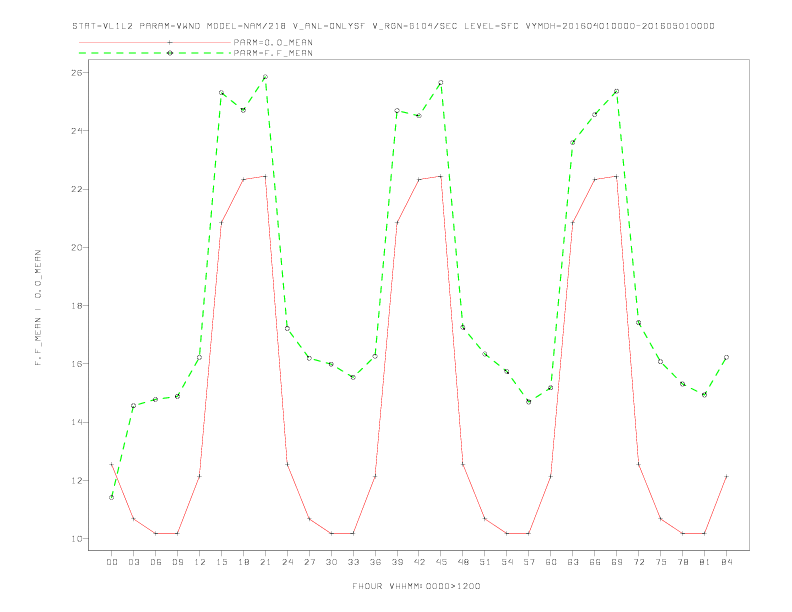Click x-axis tick label 36
This screenshot has height=612, width=792.
pos(375,562)
